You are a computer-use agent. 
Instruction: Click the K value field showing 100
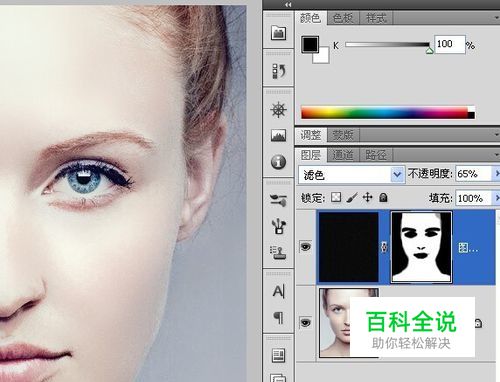pyautogui.click(x=450, y=44)
